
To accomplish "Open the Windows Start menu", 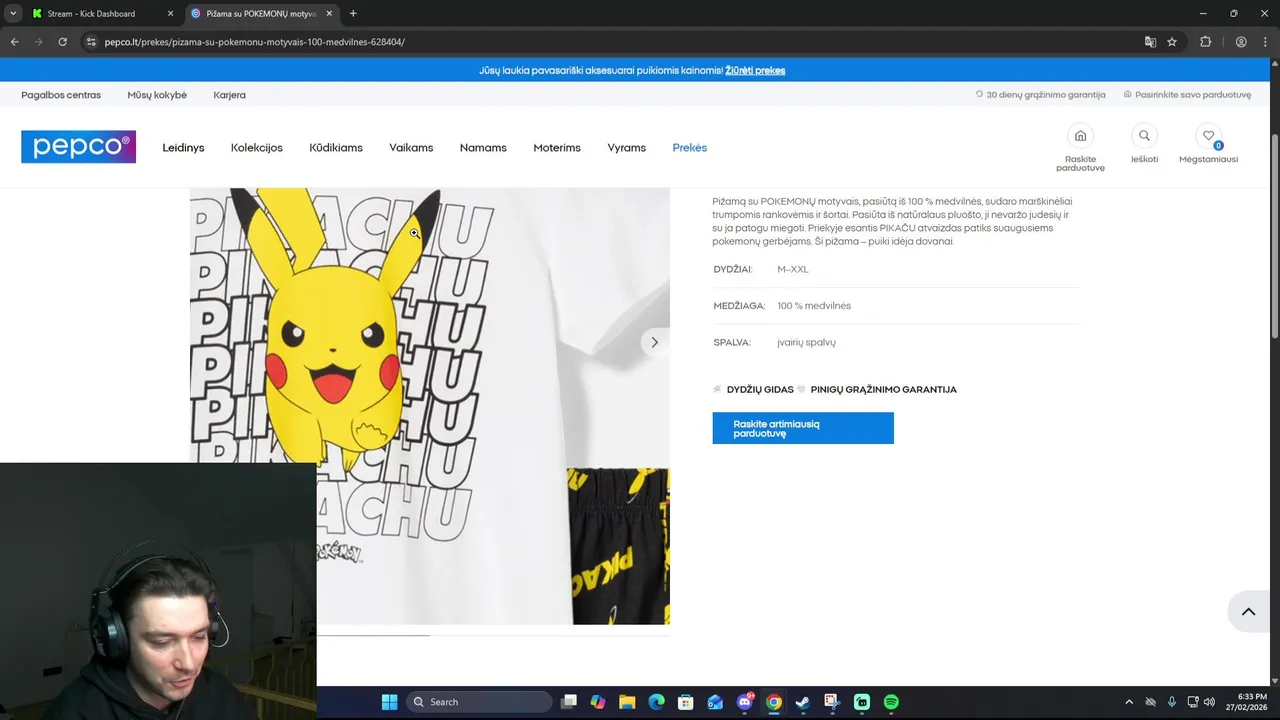I will [x=389, y=702].
